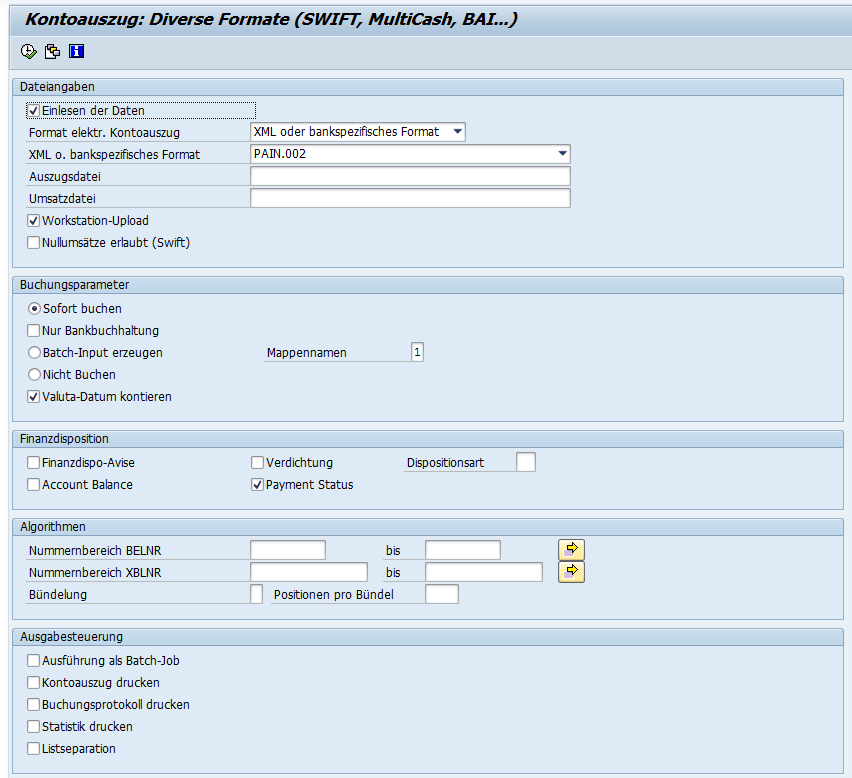
Task: Tick the Account Balance checkbox
Action: (34, 485)
